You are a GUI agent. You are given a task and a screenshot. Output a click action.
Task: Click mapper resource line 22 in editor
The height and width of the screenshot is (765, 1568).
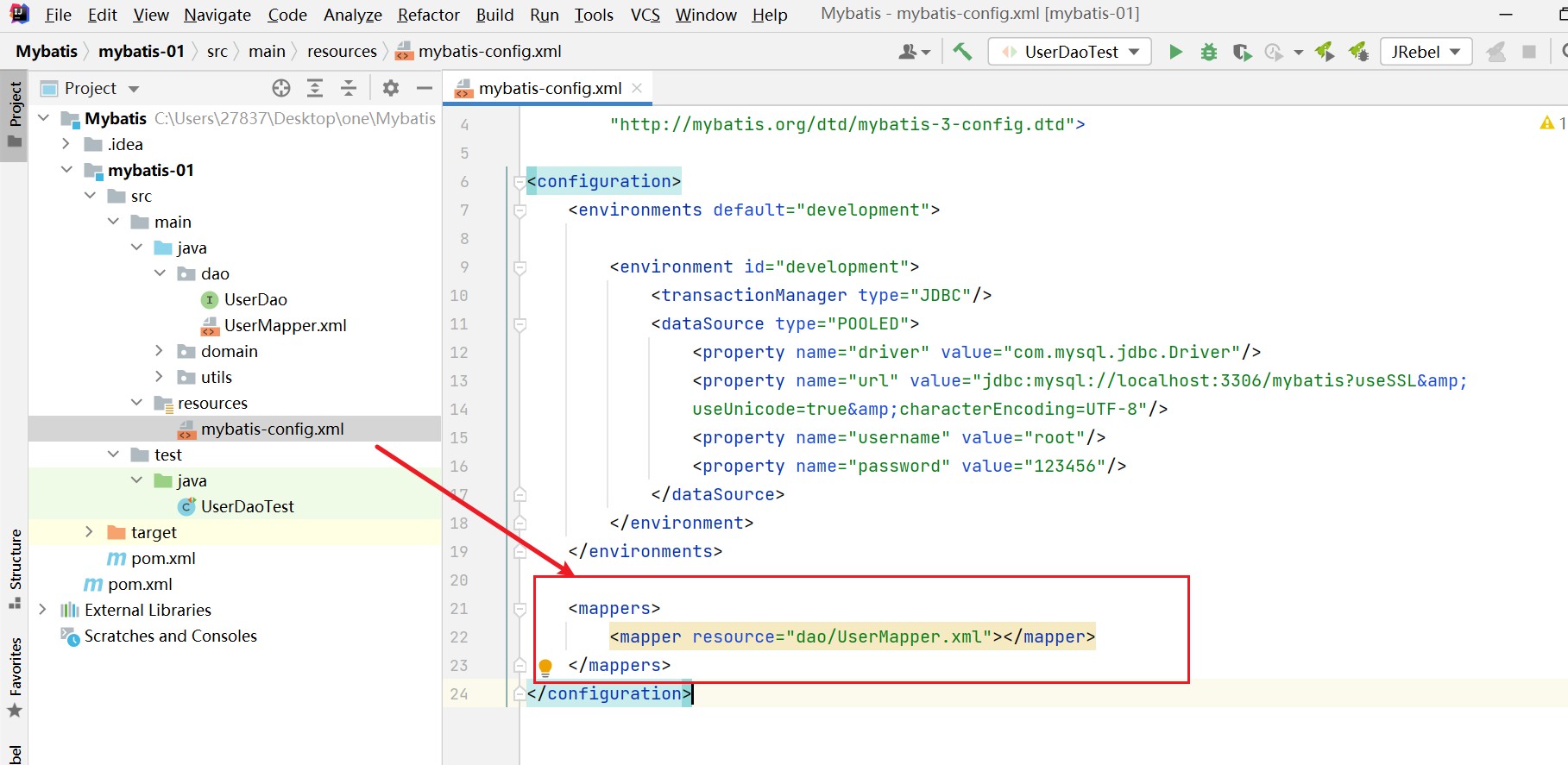[x=852, y=636]
